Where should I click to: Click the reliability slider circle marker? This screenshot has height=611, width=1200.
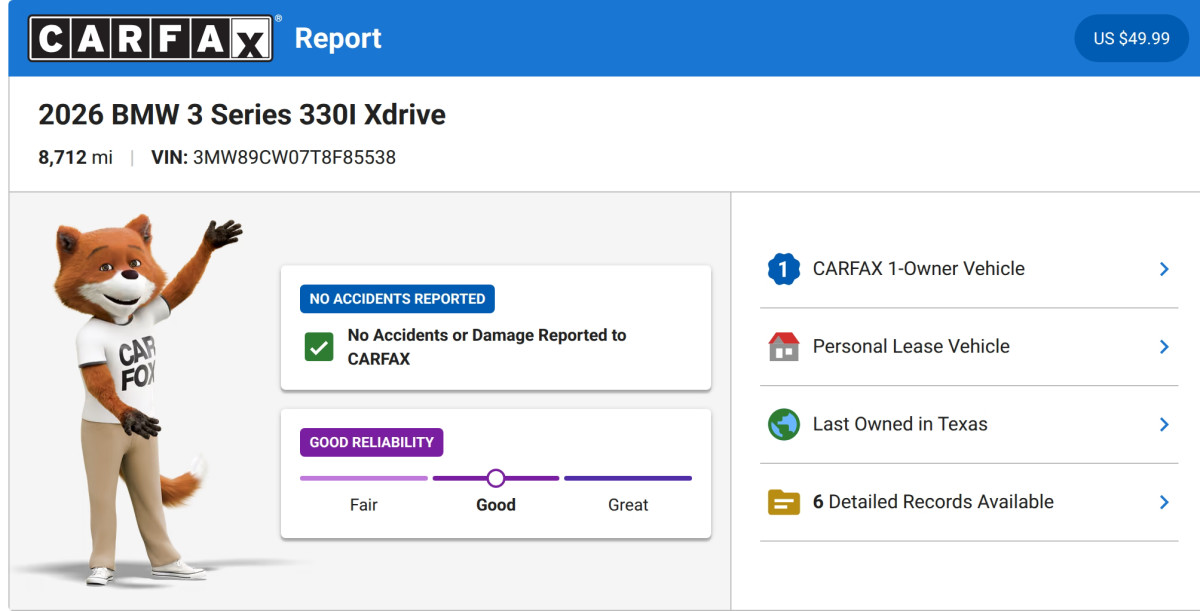[x=496, y=478]
